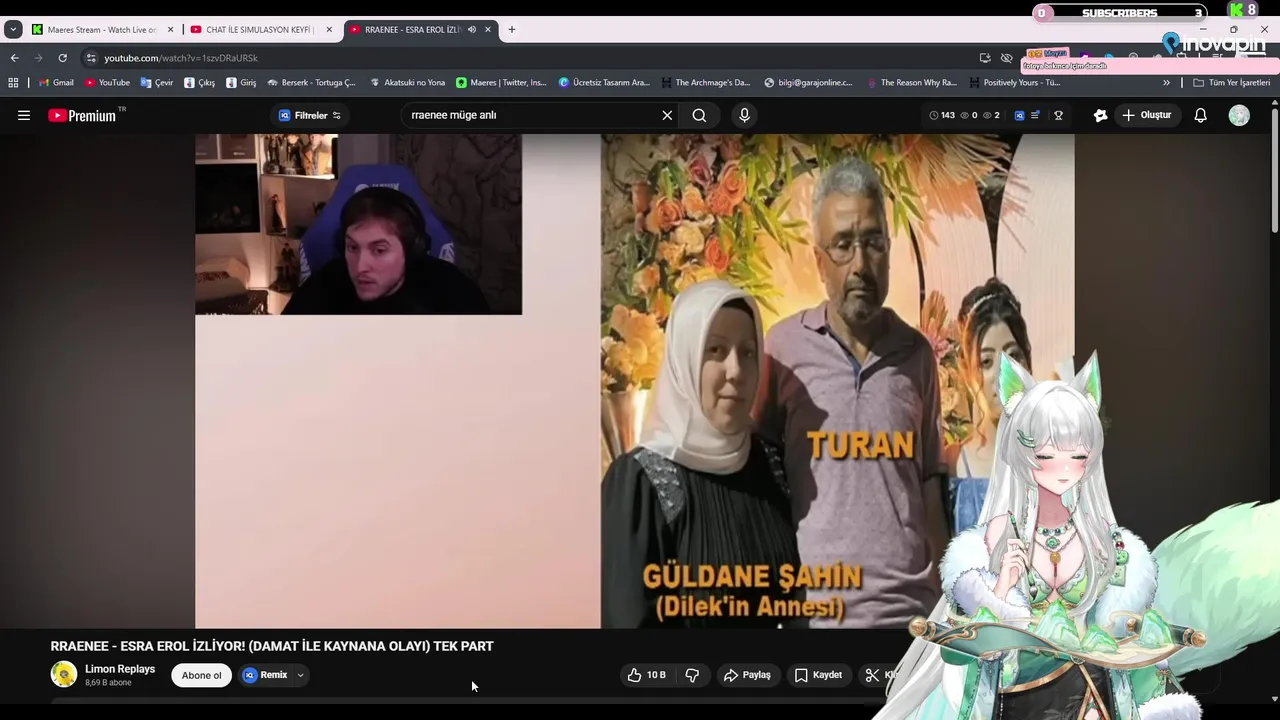Click the crossed-out eye icon in address bar
Screen dimensions: 1280x720
1007,58
